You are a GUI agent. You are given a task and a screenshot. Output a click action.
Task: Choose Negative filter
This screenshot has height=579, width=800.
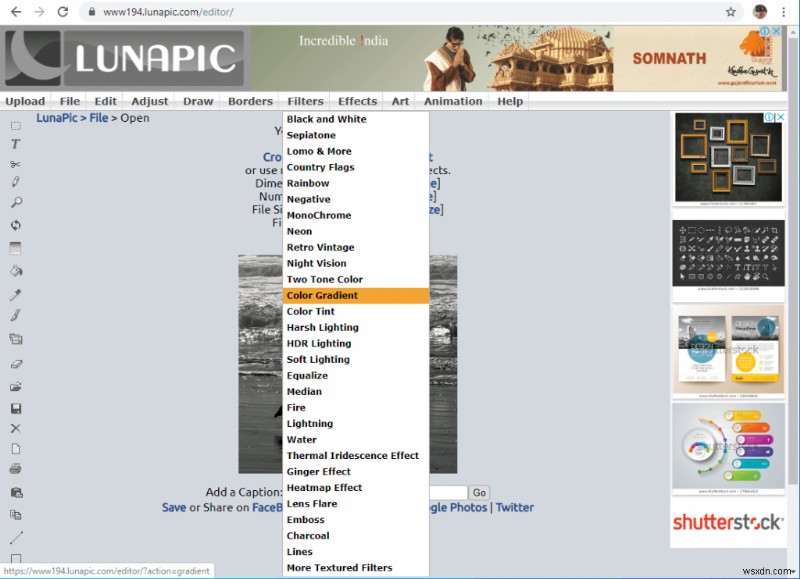pos(356,199)
